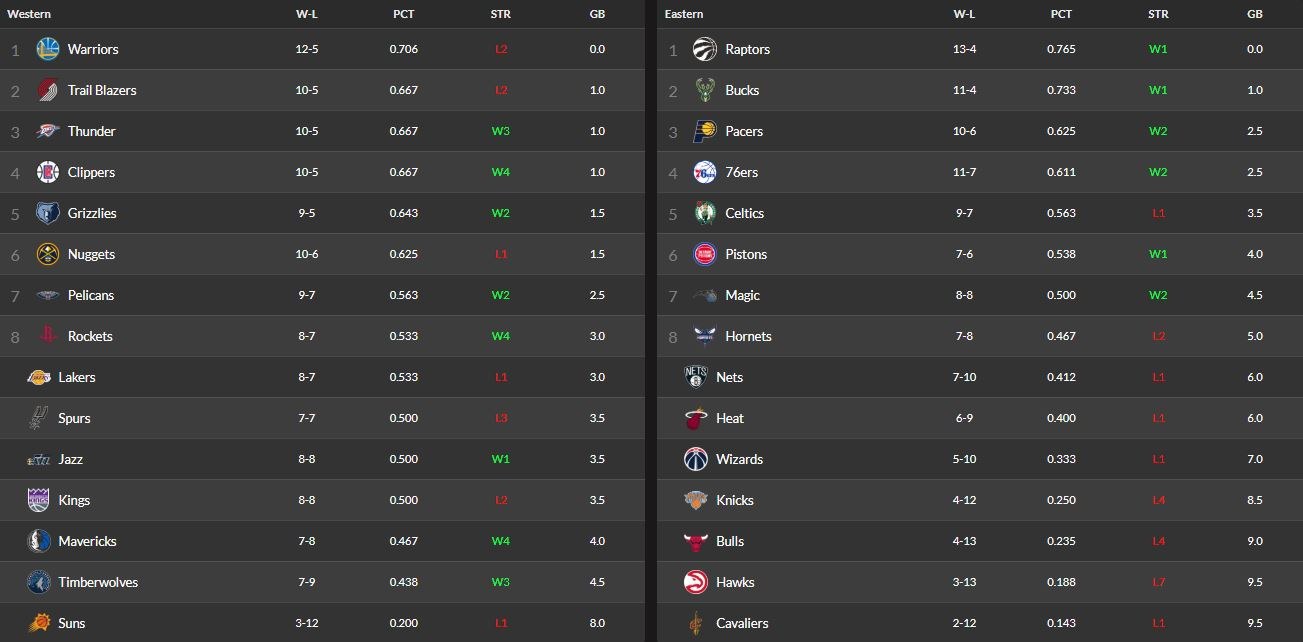The width and height of the screenshot is (1303, 642).
Task: Open the Timberwolves team name link
Action: pyautogui.click(x=98, y=582)
